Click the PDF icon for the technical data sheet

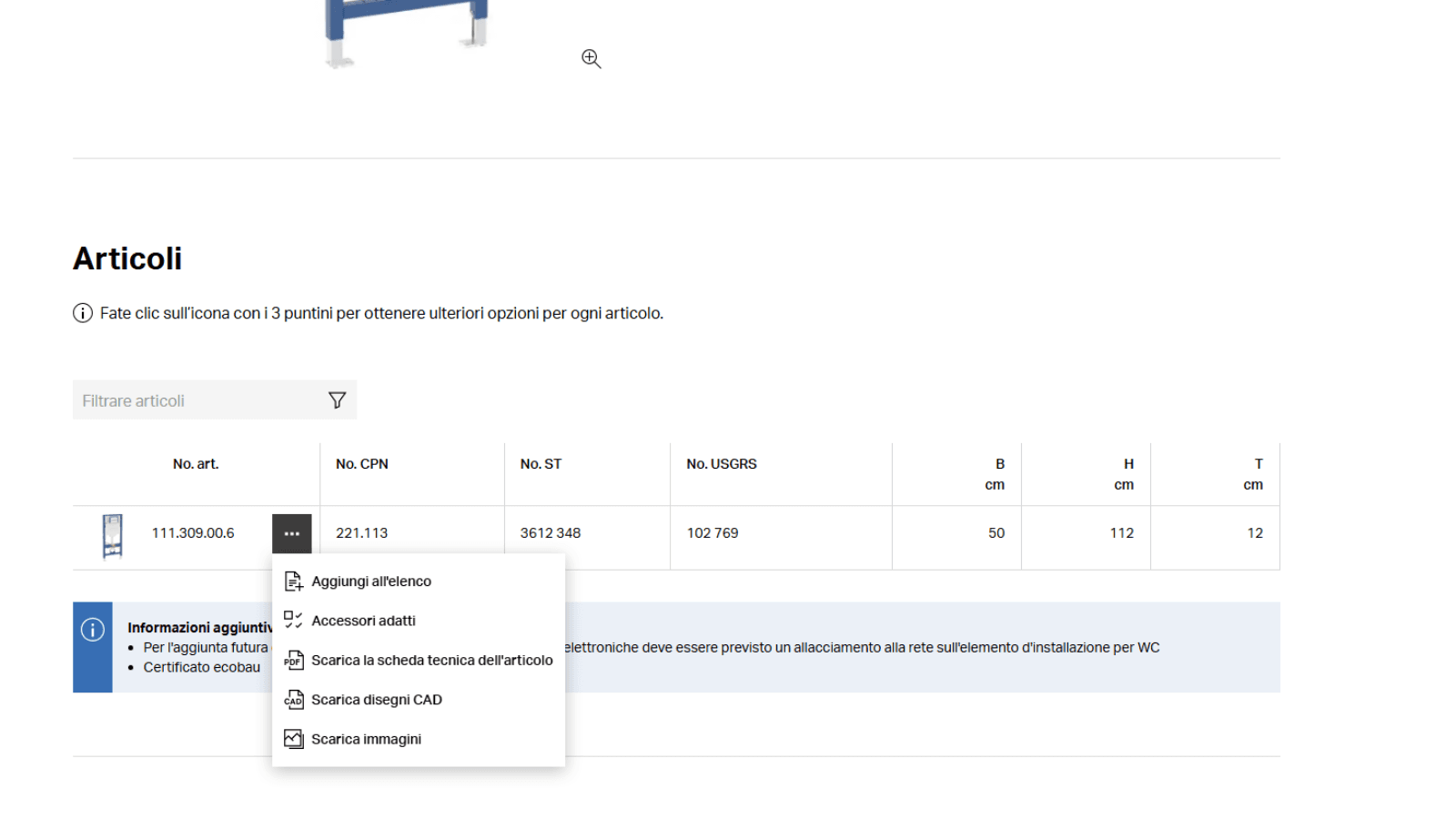(x=293, y=660)
